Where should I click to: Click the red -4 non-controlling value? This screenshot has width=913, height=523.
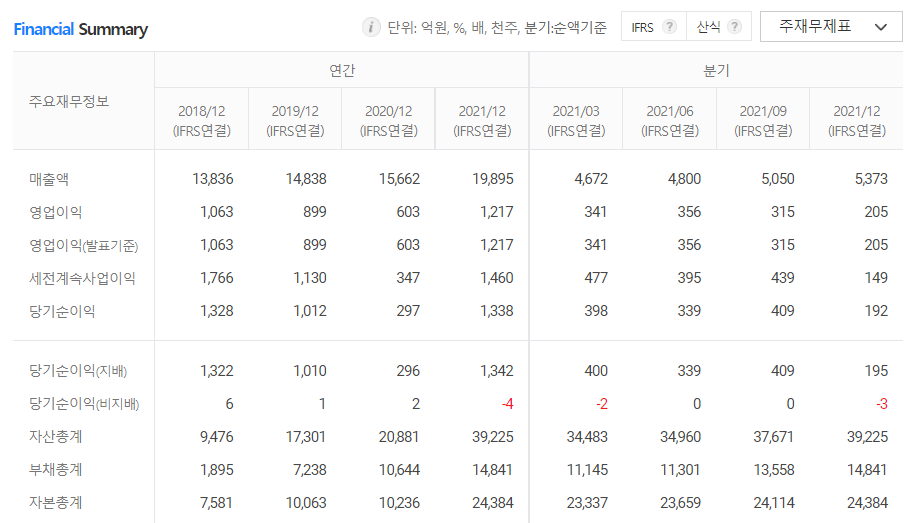[508, 404]
